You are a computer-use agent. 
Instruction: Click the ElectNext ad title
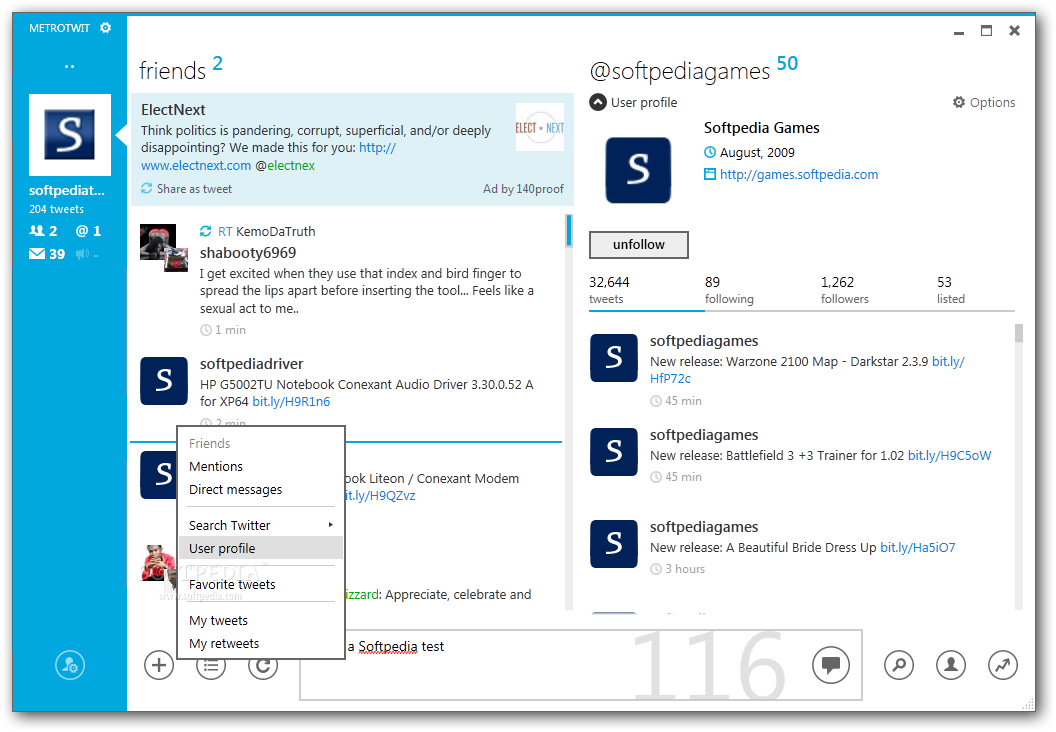173,110
